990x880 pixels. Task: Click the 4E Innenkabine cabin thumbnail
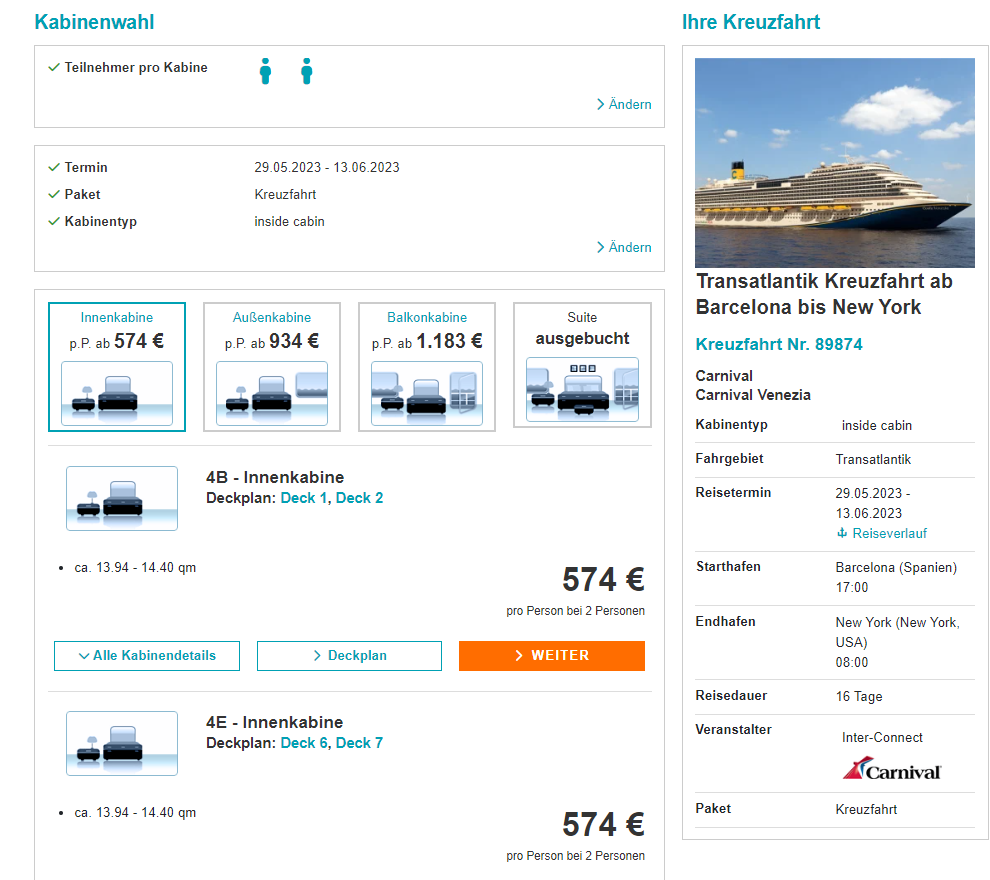pos(122,743)
